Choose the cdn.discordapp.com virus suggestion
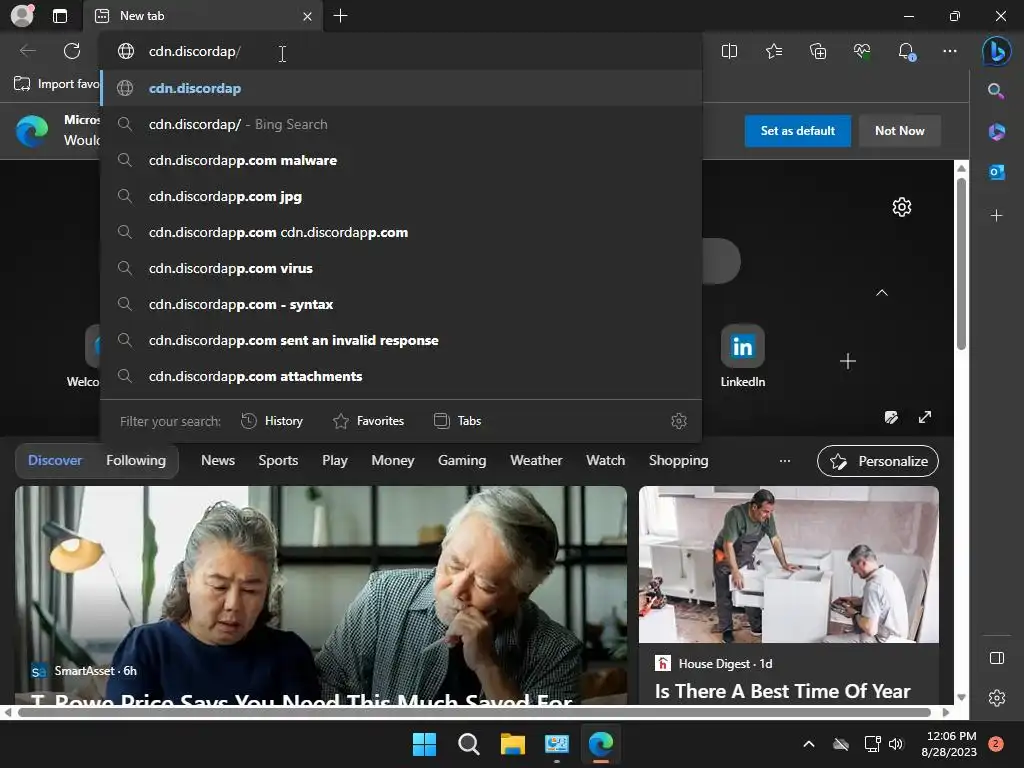 click(402, 268)
